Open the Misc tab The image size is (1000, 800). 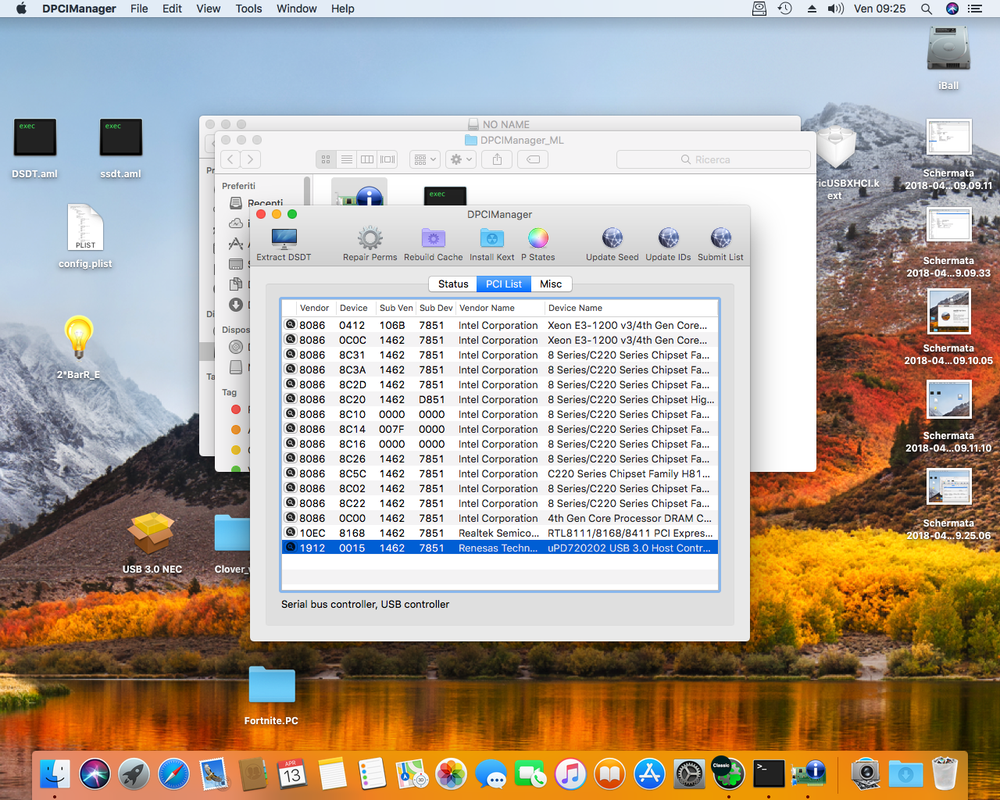click(x=551, y=284)
